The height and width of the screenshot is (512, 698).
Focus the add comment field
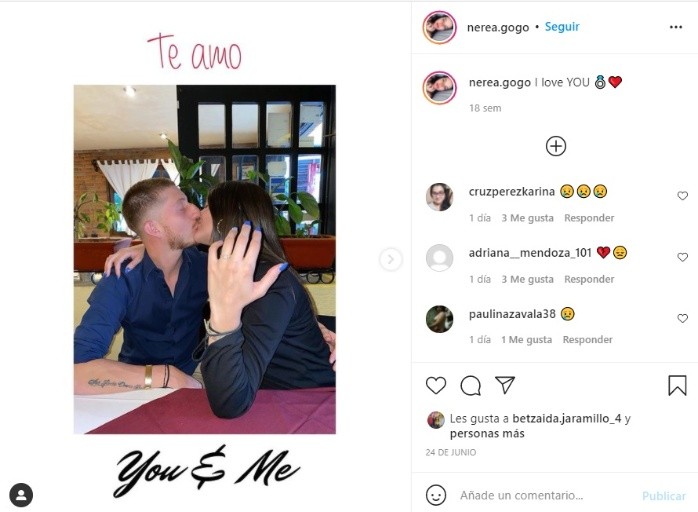[547, 495]
